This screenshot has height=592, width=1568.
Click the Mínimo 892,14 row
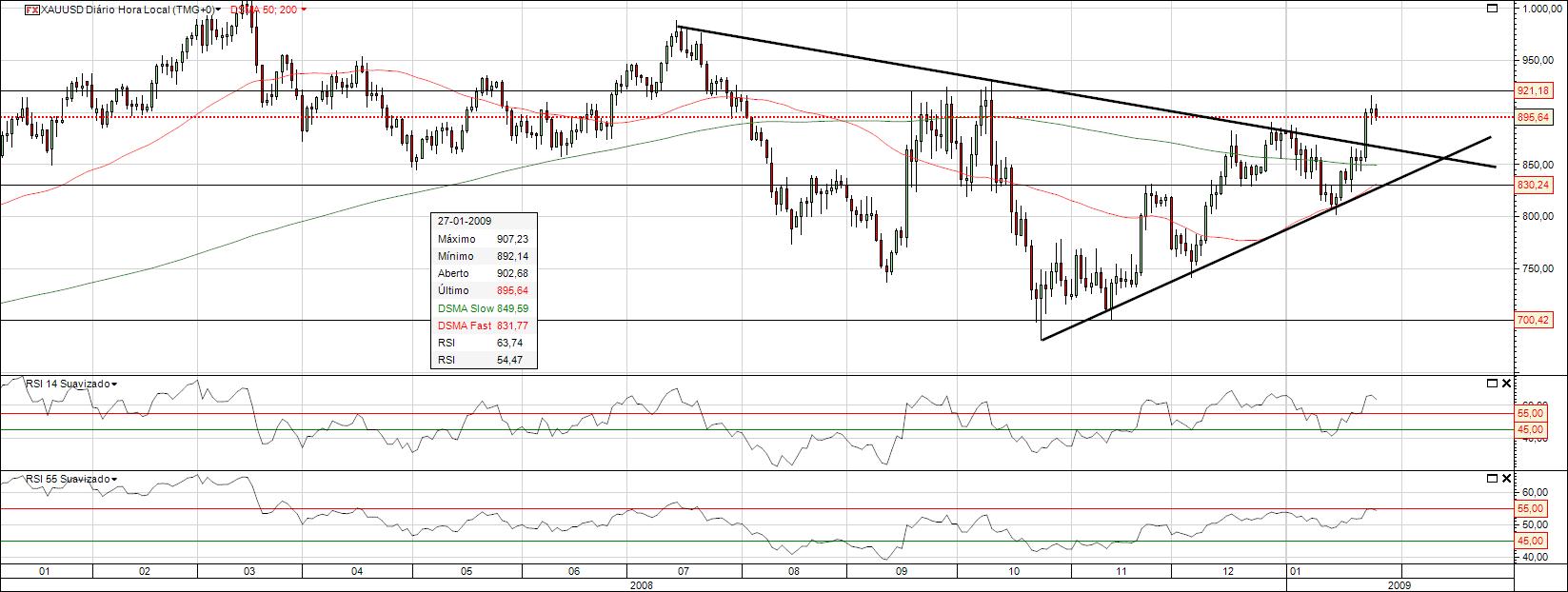[x=483, y=256]
